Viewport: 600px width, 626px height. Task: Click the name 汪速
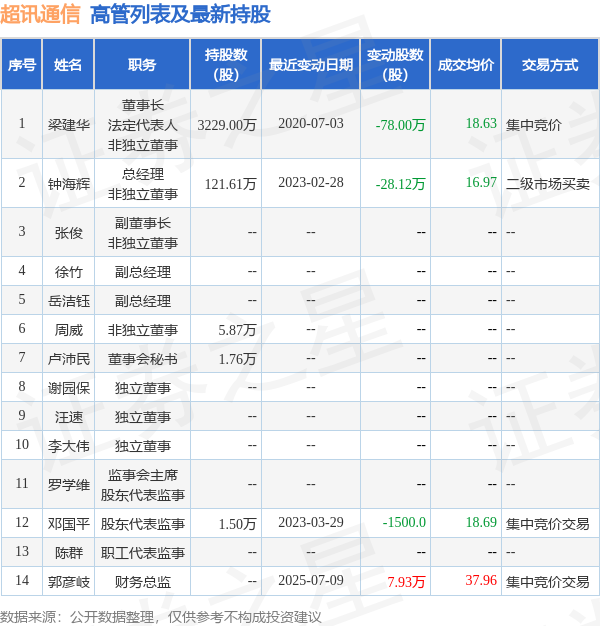pyautogui.click(x=69, y=417)
